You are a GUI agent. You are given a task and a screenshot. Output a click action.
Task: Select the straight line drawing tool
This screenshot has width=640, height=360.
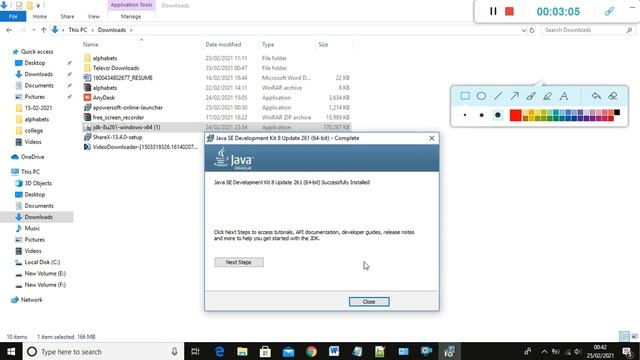[x=498, y=96]
